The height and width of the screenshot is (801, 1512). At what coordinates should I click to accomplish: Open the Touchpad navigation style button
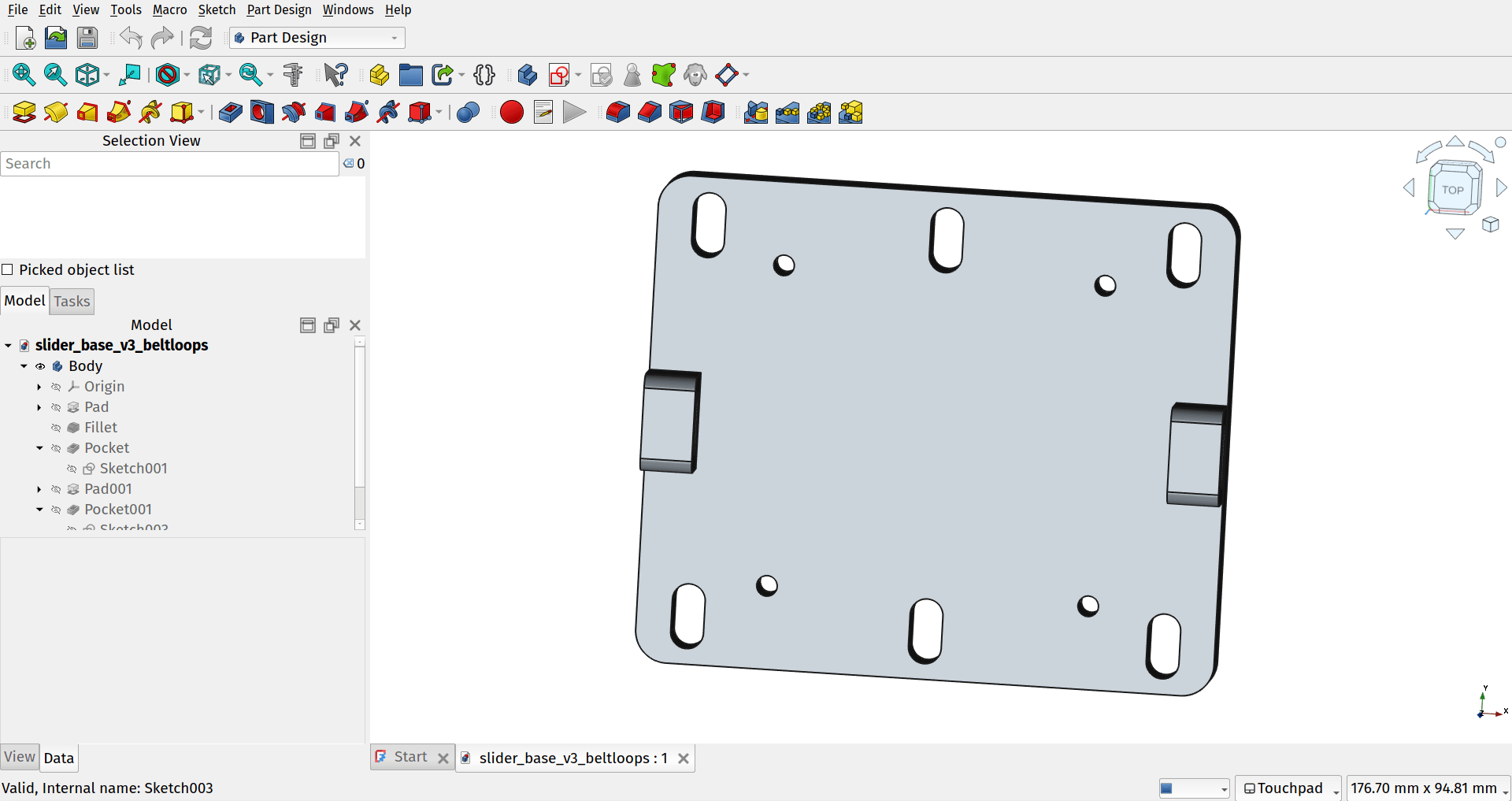(x=1288, y=788)
